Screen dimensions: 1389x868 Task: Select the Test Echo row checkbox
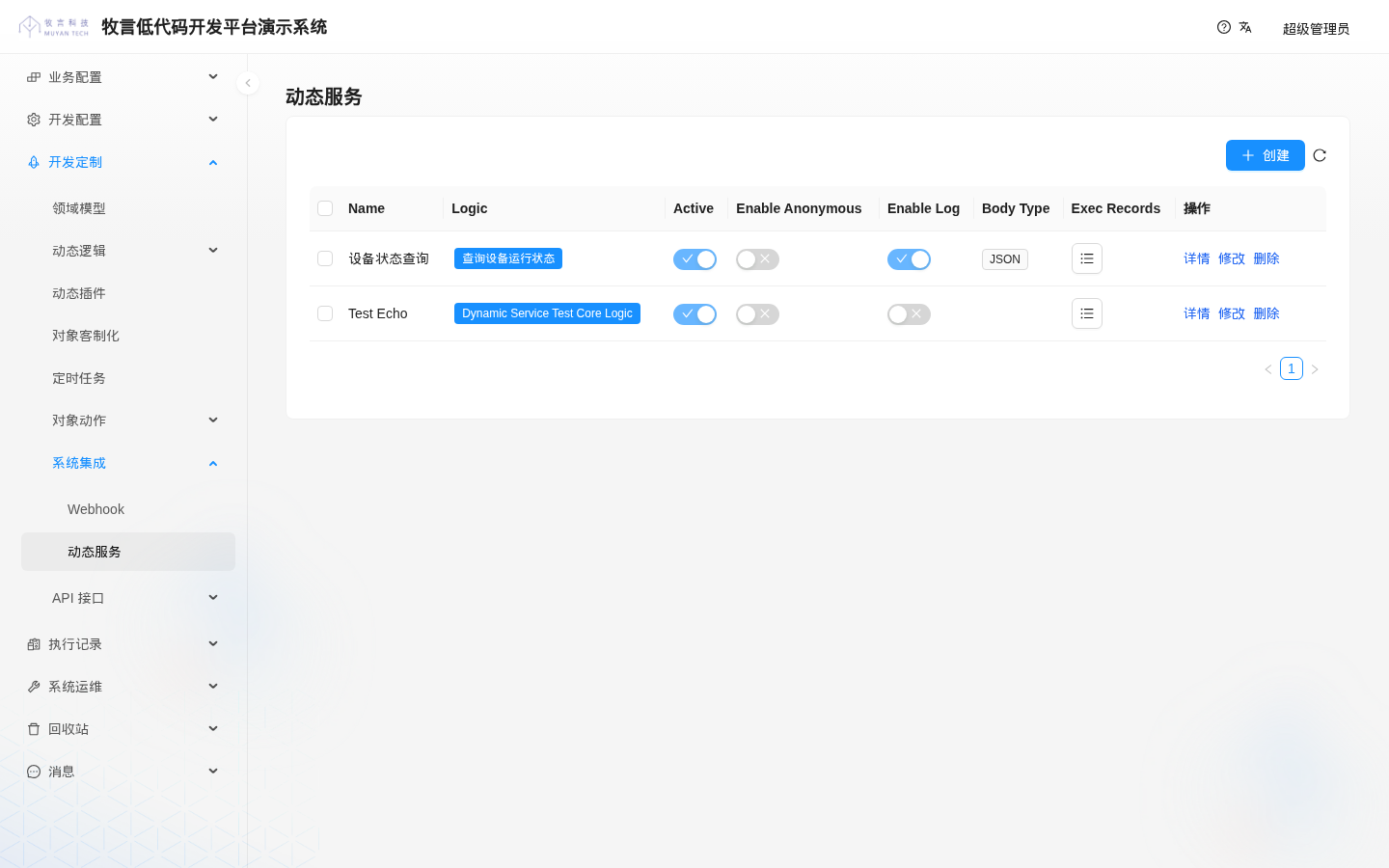[325, 313]
